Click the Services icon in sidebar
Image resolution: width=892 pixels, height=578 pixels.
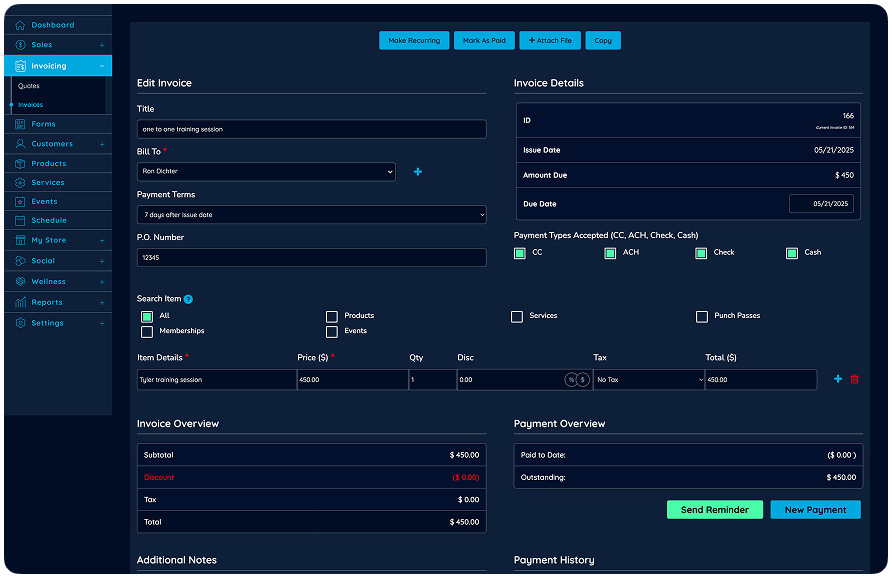20,183
